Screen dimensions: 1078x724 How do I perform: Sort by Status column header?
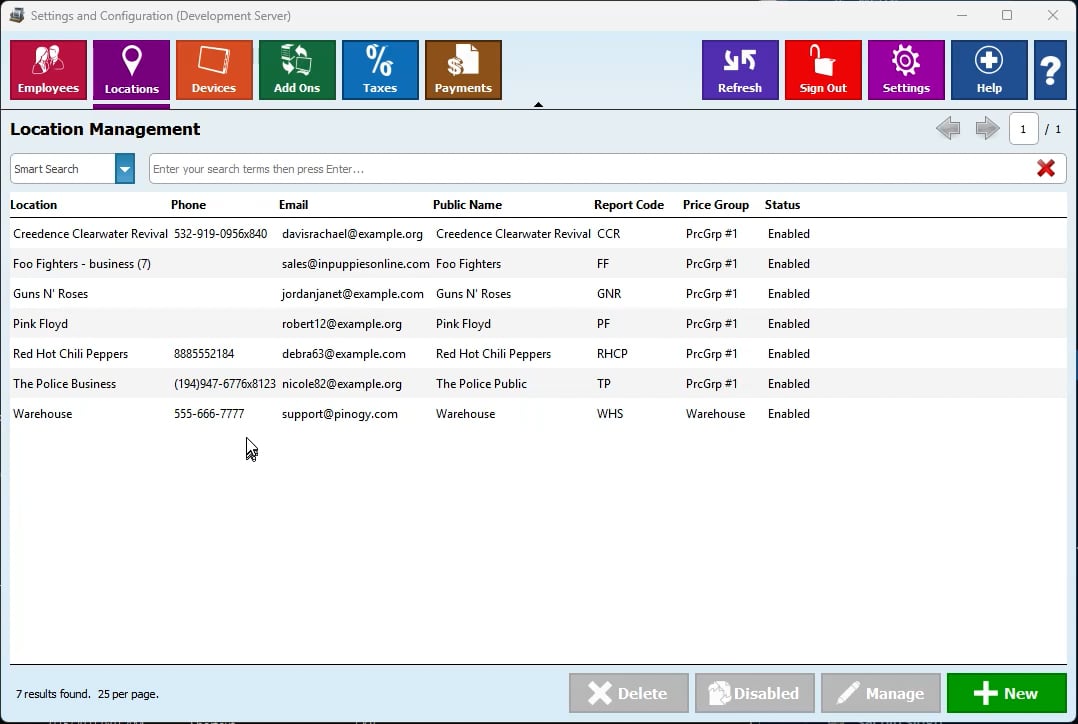782,205
